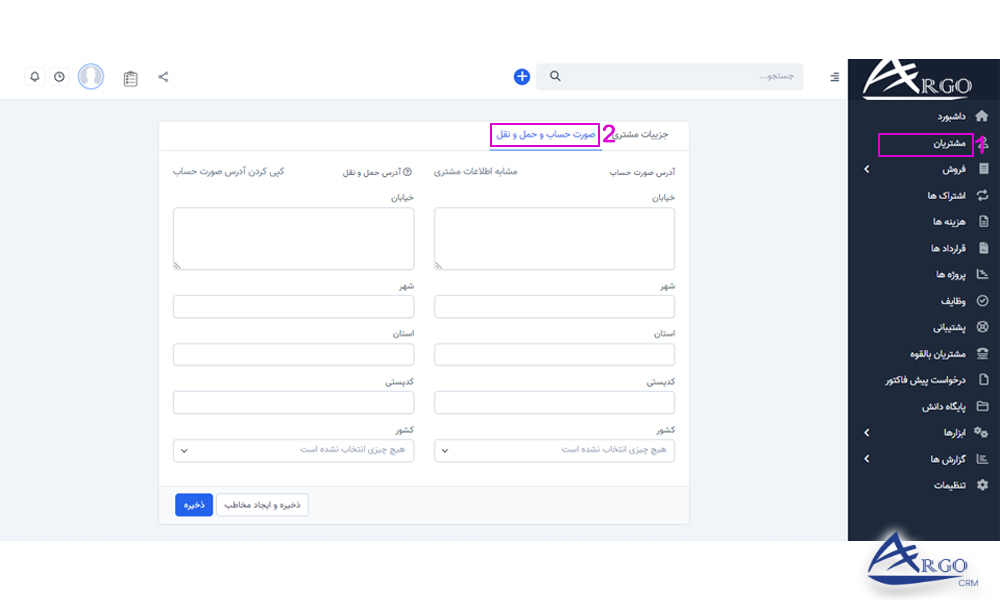Click the شهر input field under billing address

554,306
